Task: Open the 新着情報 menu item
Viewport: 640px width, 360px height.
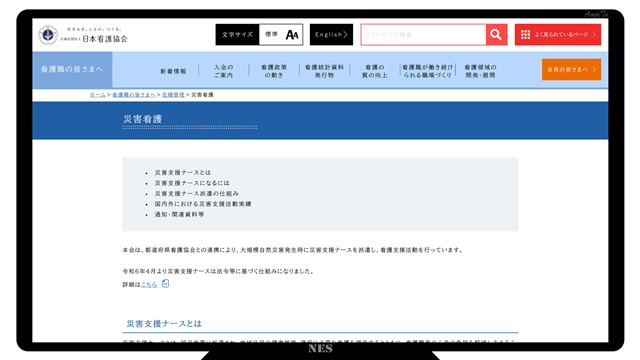Action: tap(173, 71)
